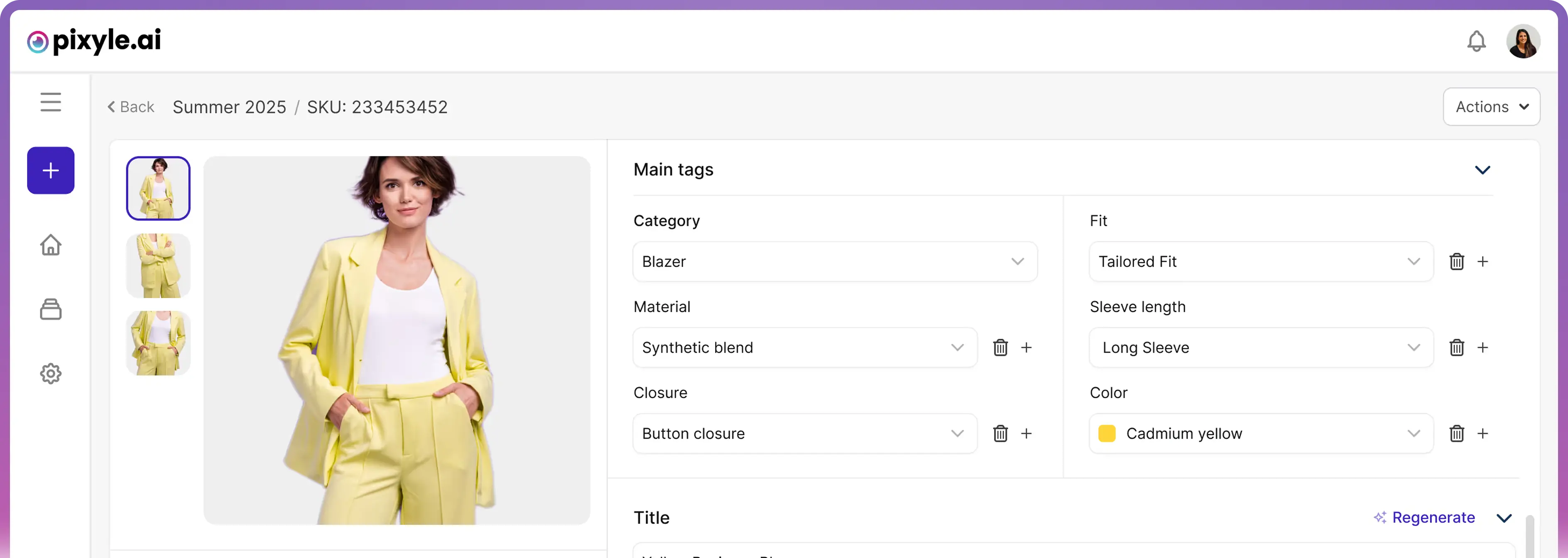Delete the Long Sleeve tag
This screenshot has width=1568, height=558.
pyautogui.click(x=1457, y=348)
